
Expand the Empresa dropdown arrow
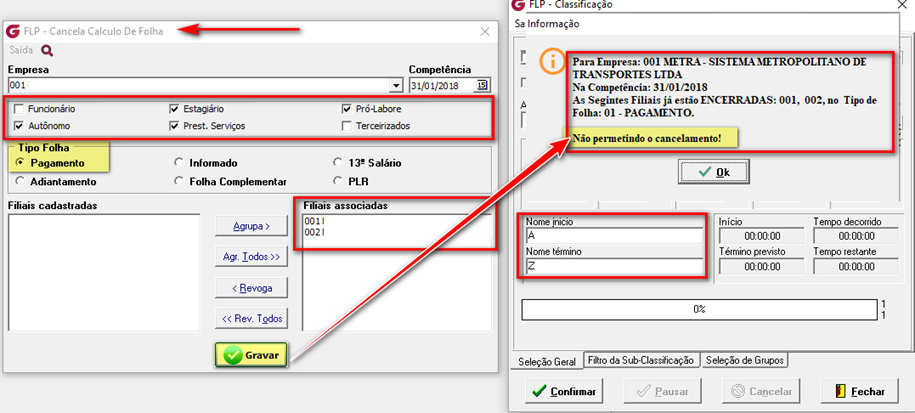pyautogui.click(x=397, y=86)
